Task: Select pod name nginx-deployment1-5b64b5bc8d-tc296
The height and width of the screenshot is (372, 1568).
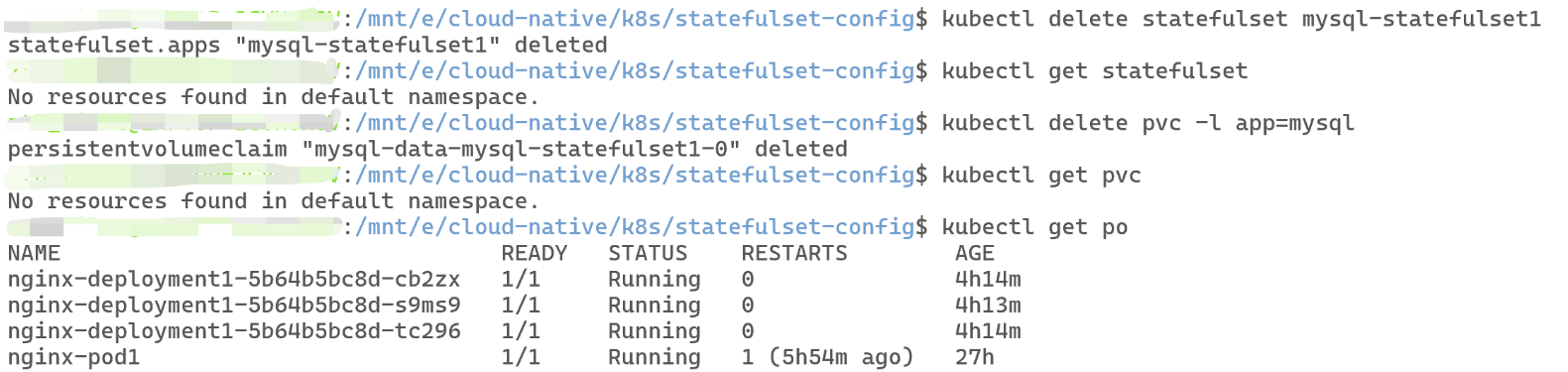Action: pyautogui.click(x=234, y=331)
